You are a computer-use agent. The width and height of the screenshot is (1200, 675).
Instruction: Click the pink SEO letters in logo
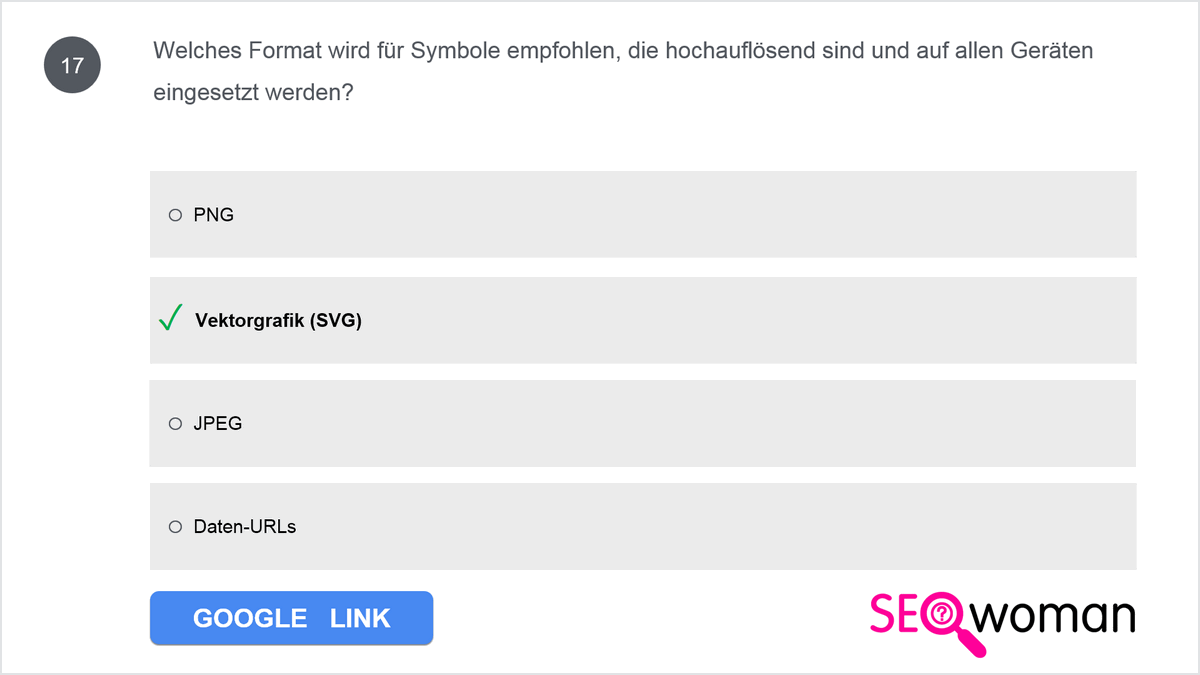(x=897, y=614)
